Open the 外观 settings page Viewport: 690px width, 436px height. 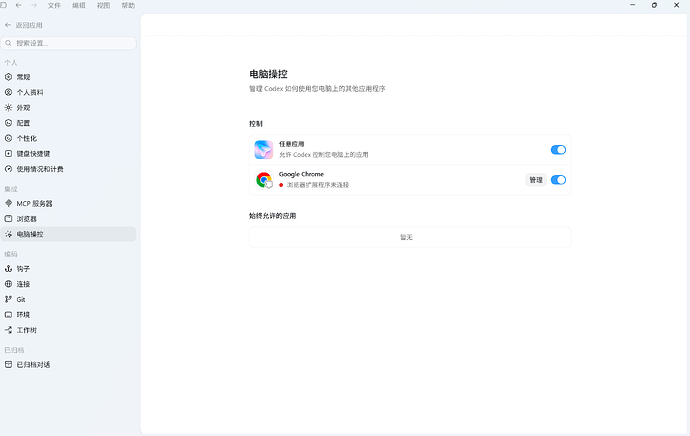(x=23, y=108)
